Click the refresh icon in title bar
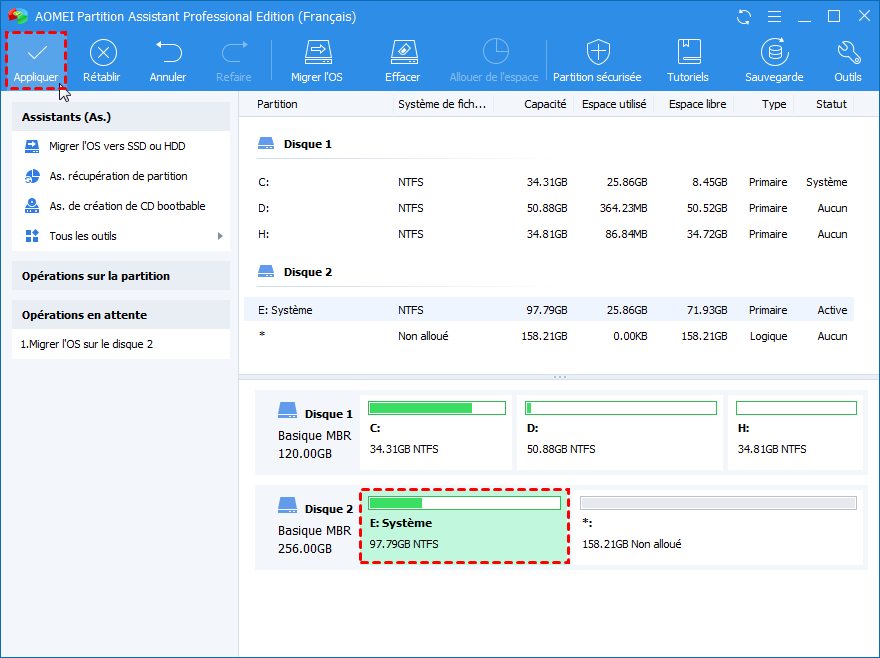The width and height of the screenshot is (880, 658). click(744, 17)
